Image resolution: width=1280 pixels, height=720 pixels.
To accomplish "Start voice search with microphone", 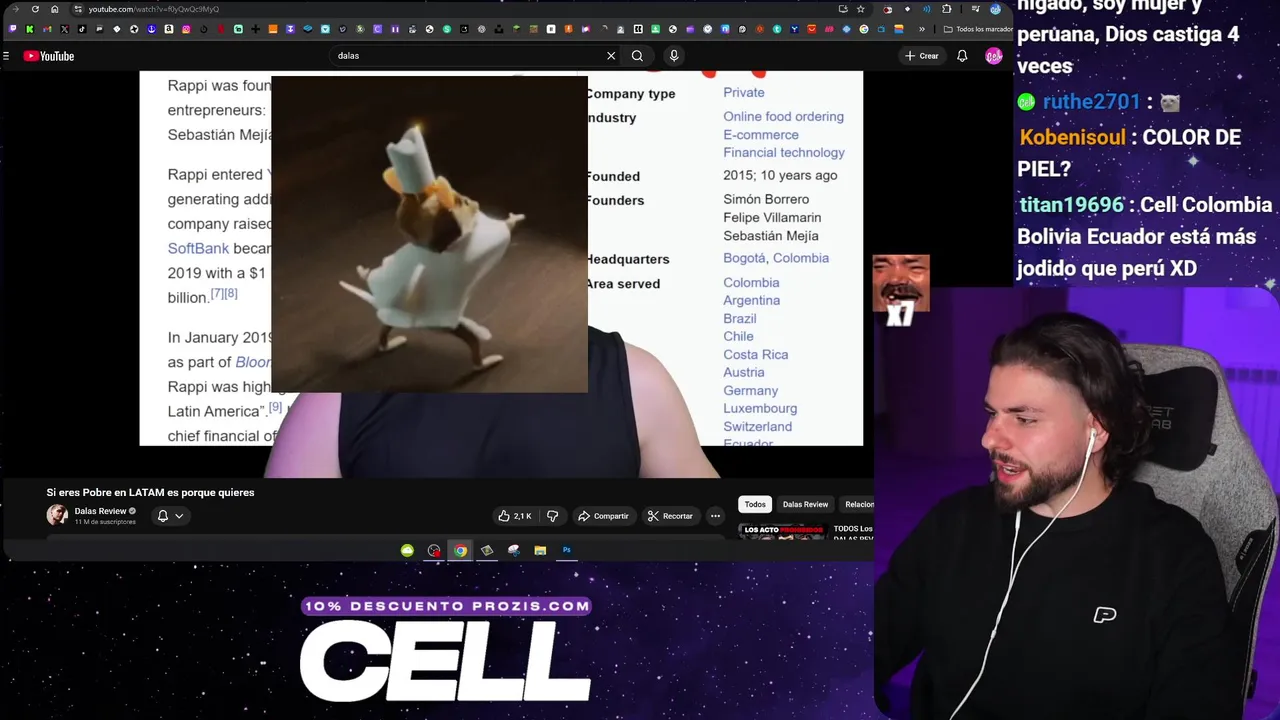I will click(x=674, y=56).
